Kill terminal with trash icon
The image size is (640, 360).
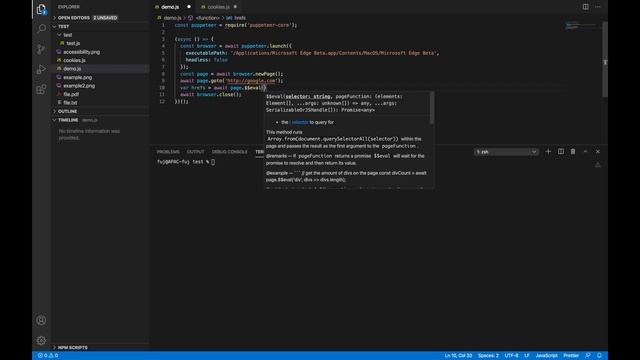(x=573, y=151)
